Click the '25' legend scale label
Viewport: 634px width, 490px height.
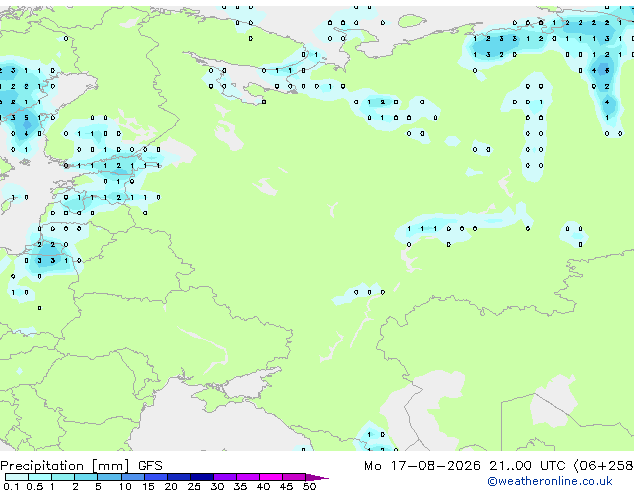[194, 486]
